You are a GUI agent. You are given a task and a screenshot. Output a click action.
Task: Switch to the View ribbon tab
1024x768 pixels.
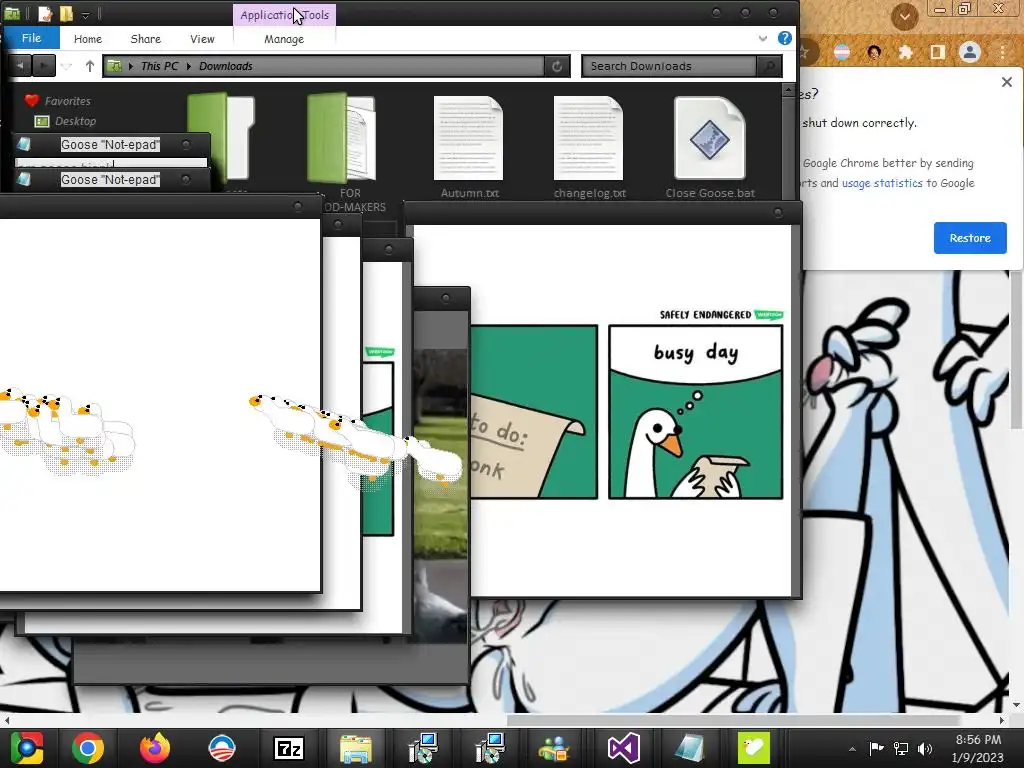[x=202, y=39]
